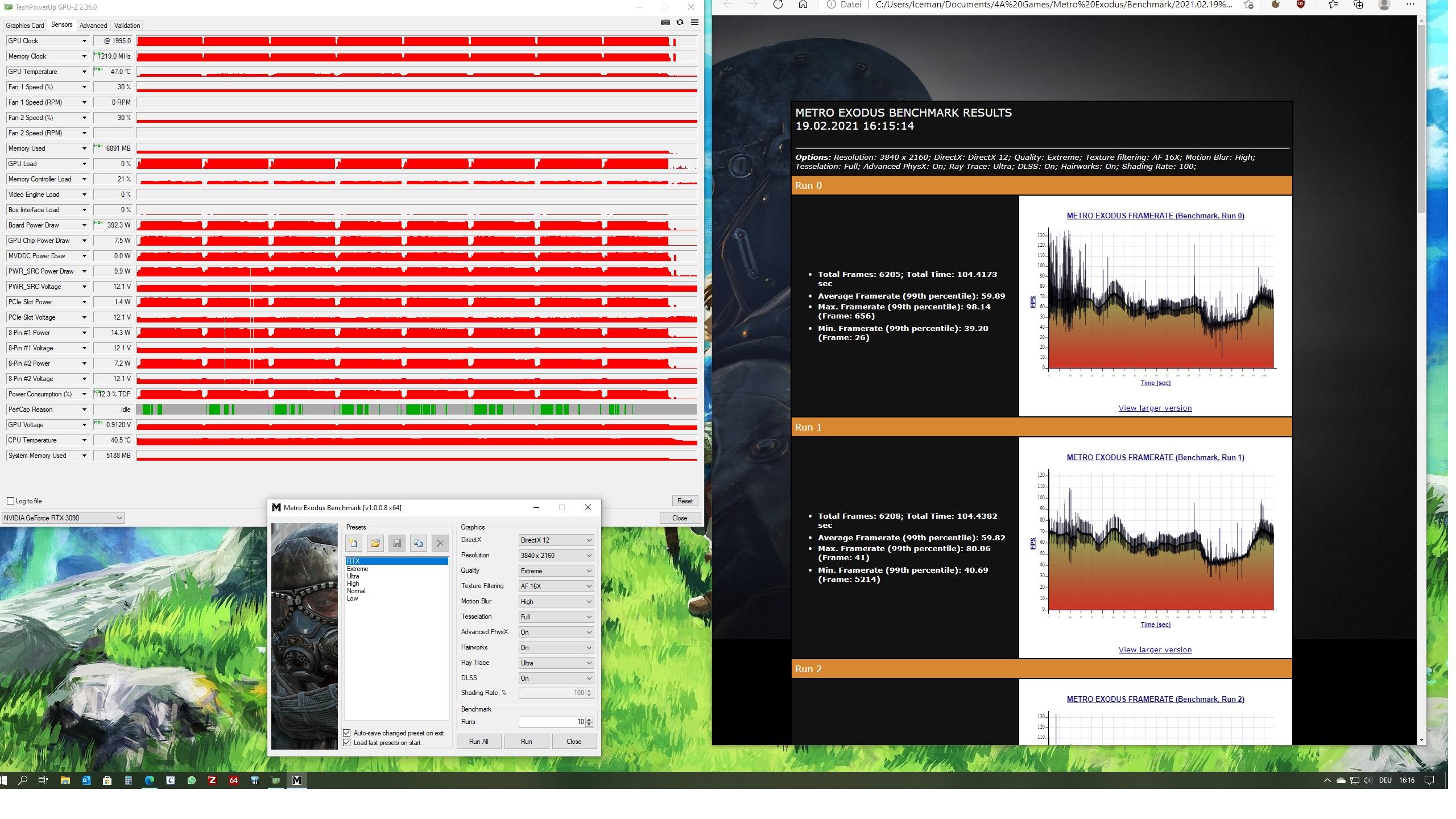Screen dimensions: 1456x819
Task: Open View larger version under Run 0
Action: coord(1155,408)
